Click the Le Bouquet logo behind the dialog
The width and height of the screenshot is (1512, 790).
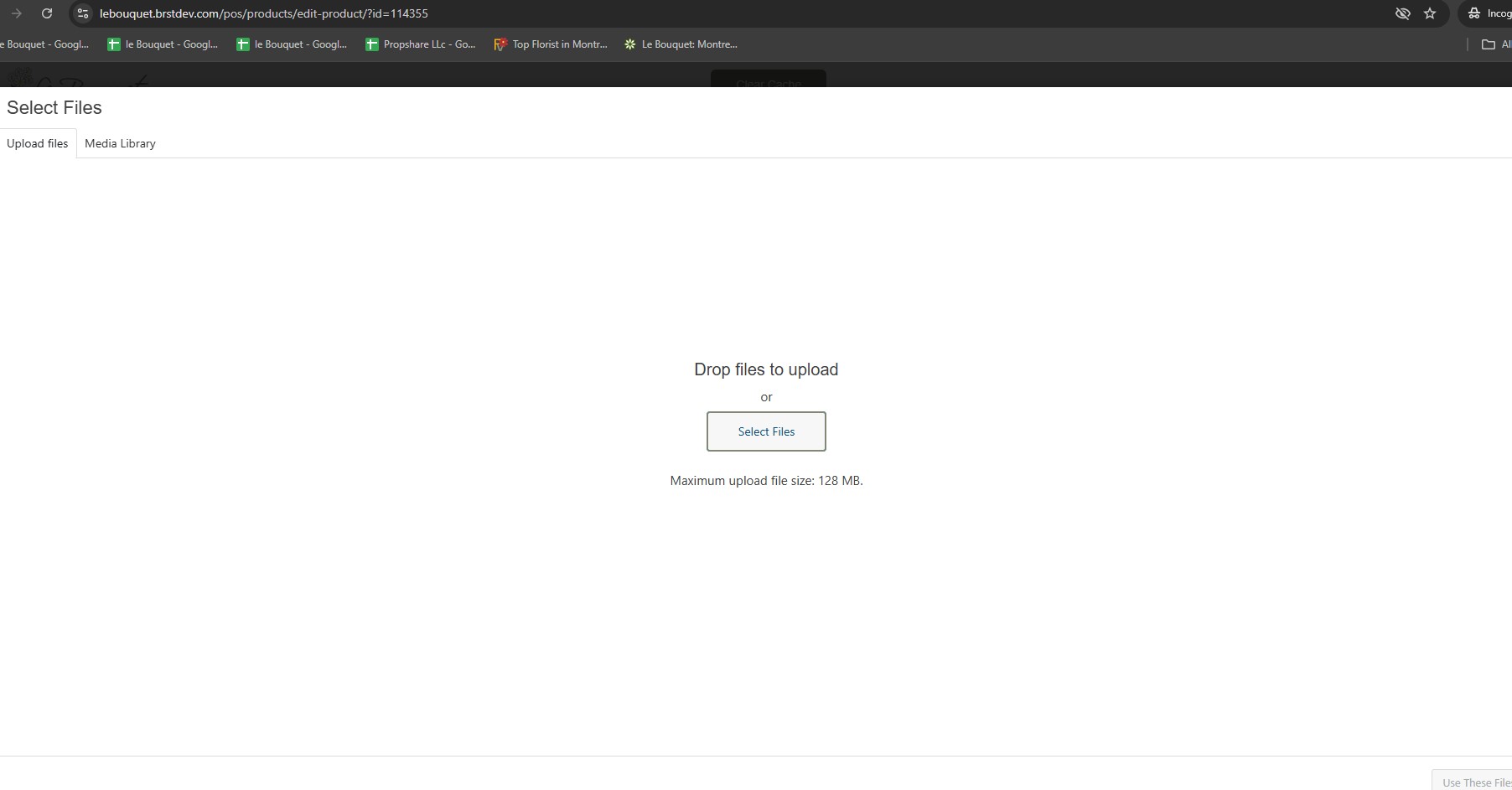(75, 80)
